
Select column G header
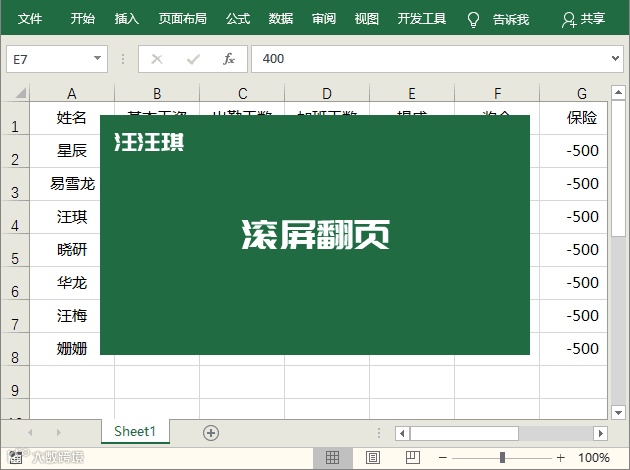point(574,93)
